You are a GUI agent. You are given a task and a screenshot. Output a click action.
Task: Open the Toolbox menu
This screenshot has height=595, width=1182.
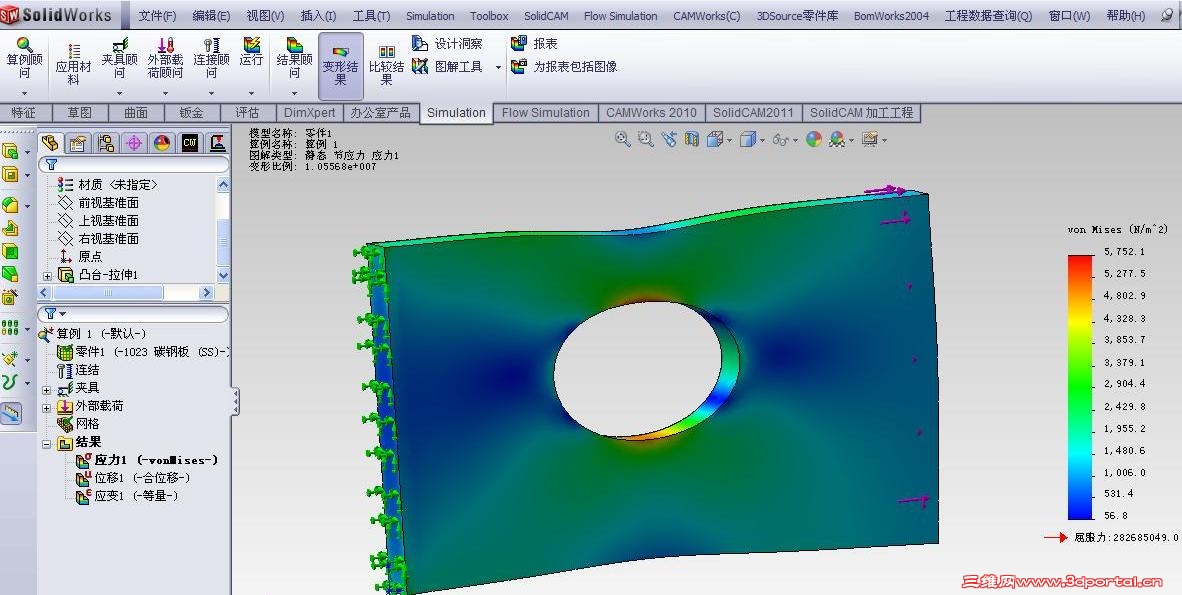489,16
